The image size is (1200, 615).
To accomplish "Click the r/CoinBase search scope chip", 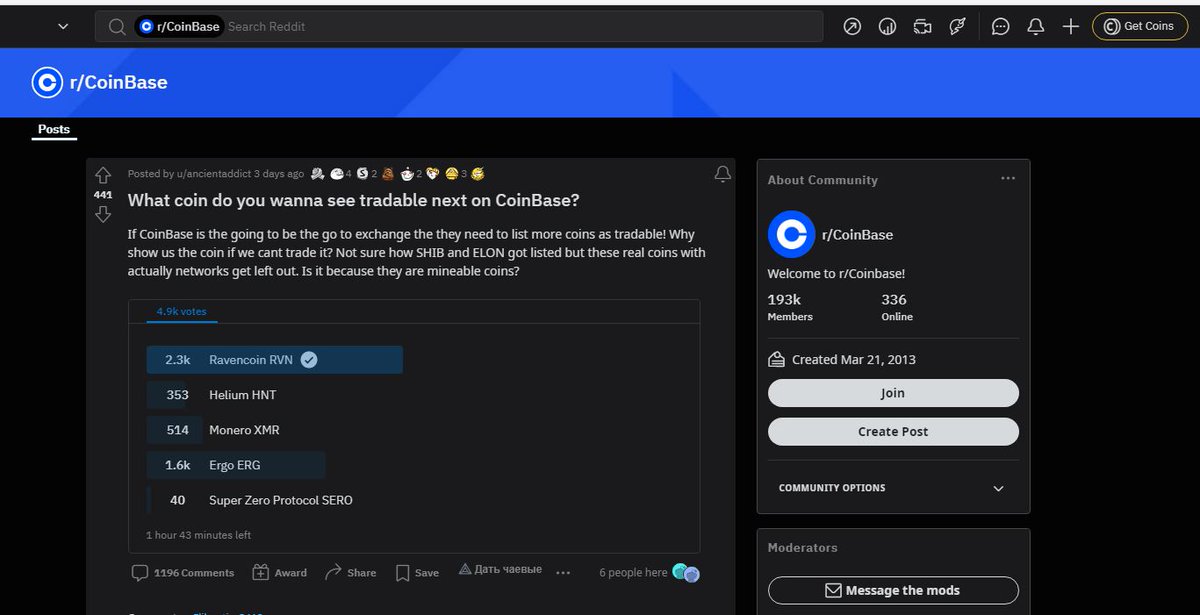I will click(x=179, y=27).
